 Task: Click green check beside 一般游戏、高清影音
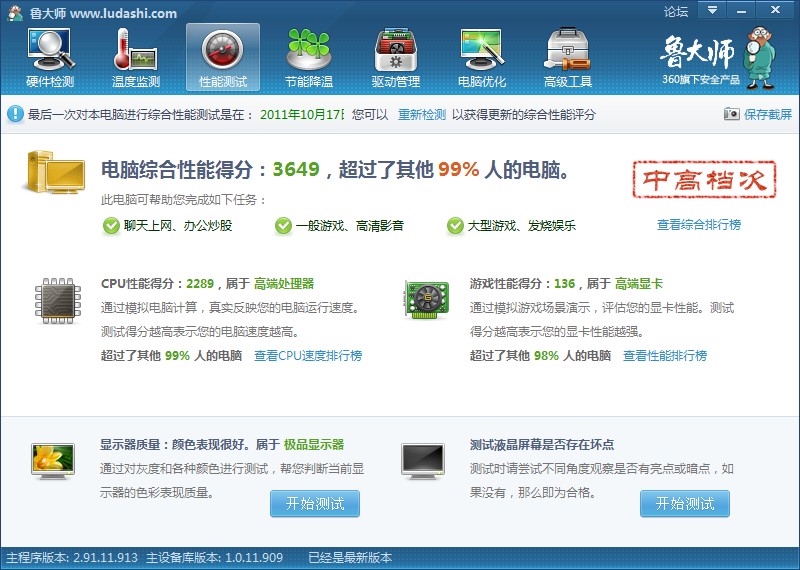coord(283,226)
